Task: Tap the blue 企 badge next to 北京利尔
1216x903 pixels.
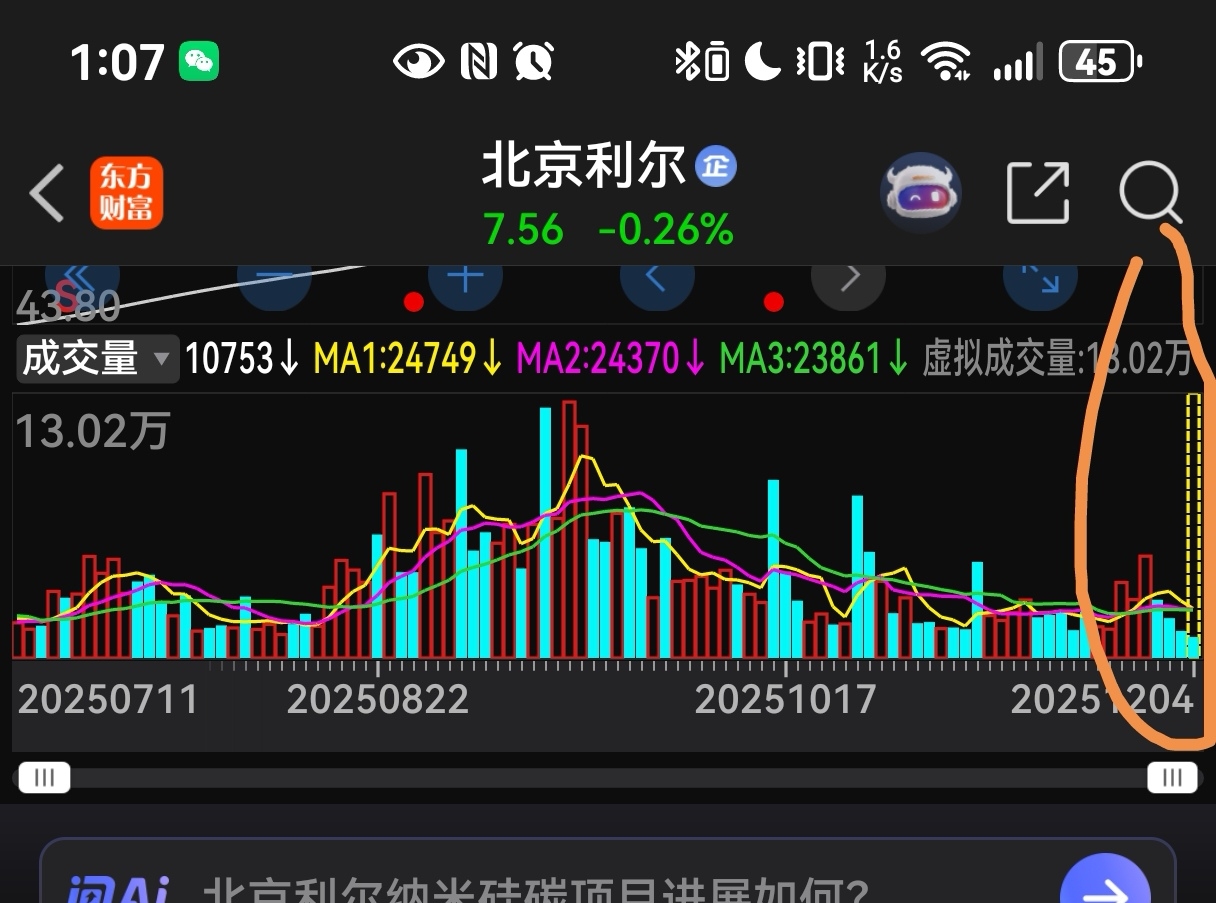Action: click(716, 166)
